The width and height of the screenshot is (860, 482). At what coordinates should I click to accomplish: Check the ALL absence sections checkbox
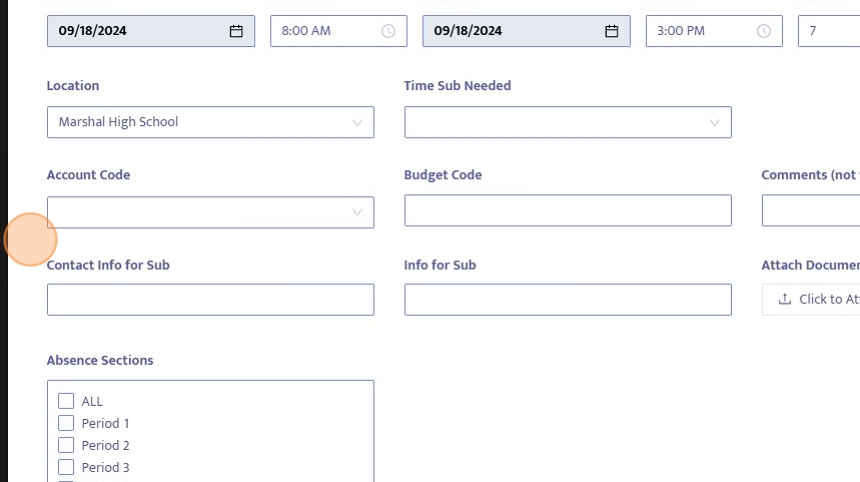coord(66,401)
